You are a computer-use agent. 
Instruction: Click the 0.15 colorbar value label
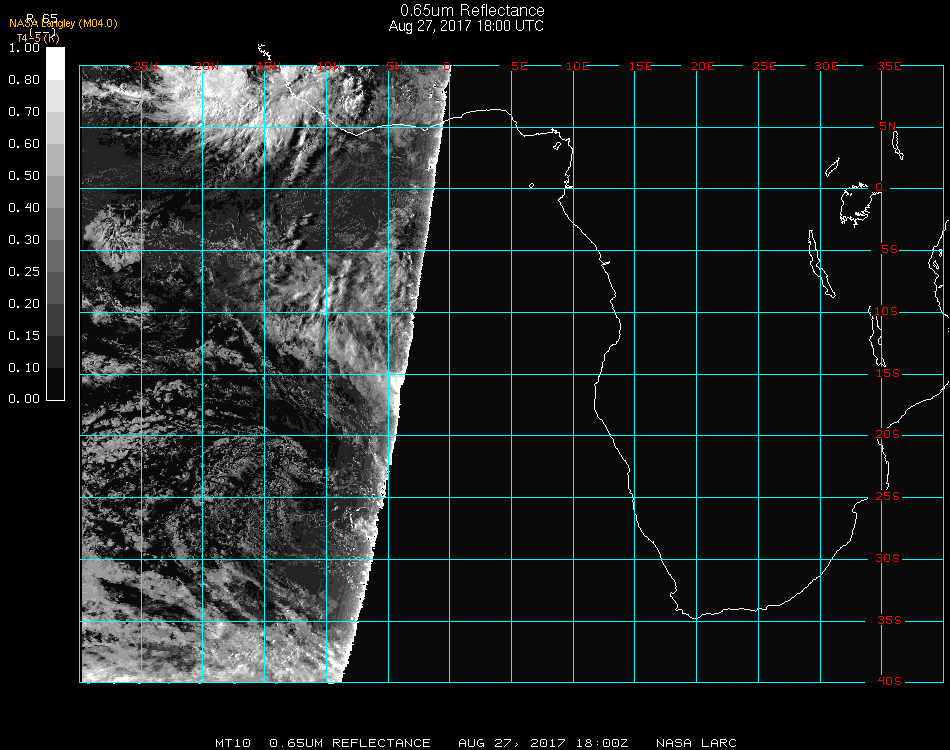pos(24,336)
